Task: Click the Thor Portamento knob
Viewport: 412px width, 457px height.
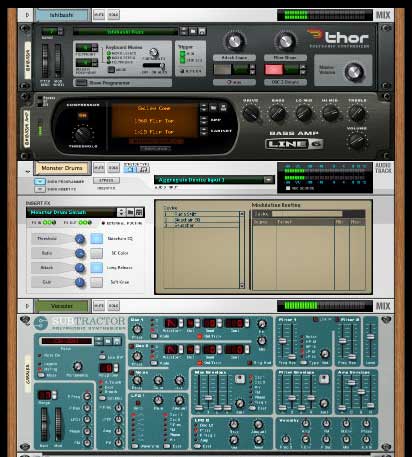Action: [153, 52]
